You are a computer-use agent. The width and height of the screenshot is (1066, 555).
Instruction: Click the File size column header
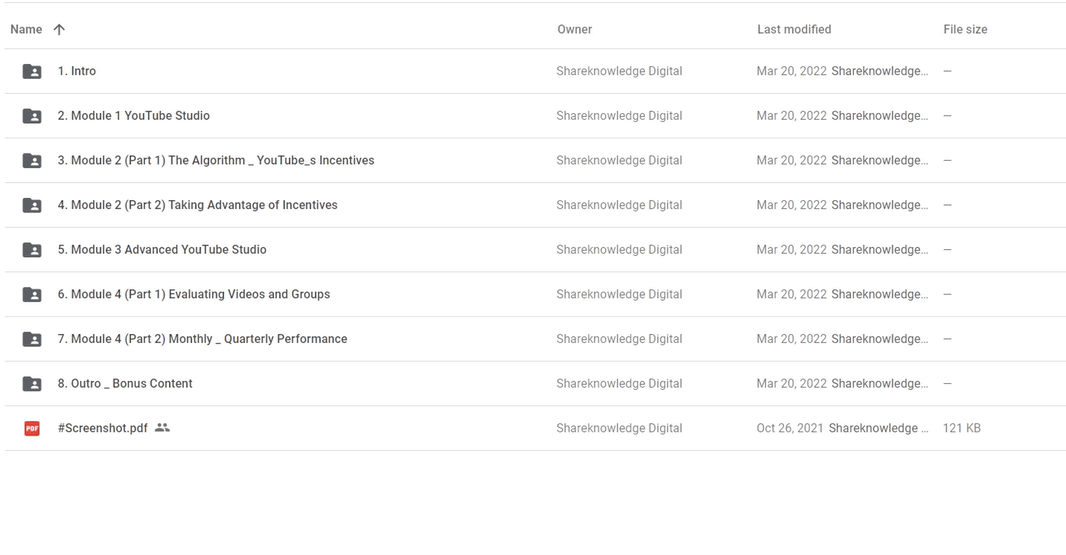pyautogui.click(x=965, y=29)
